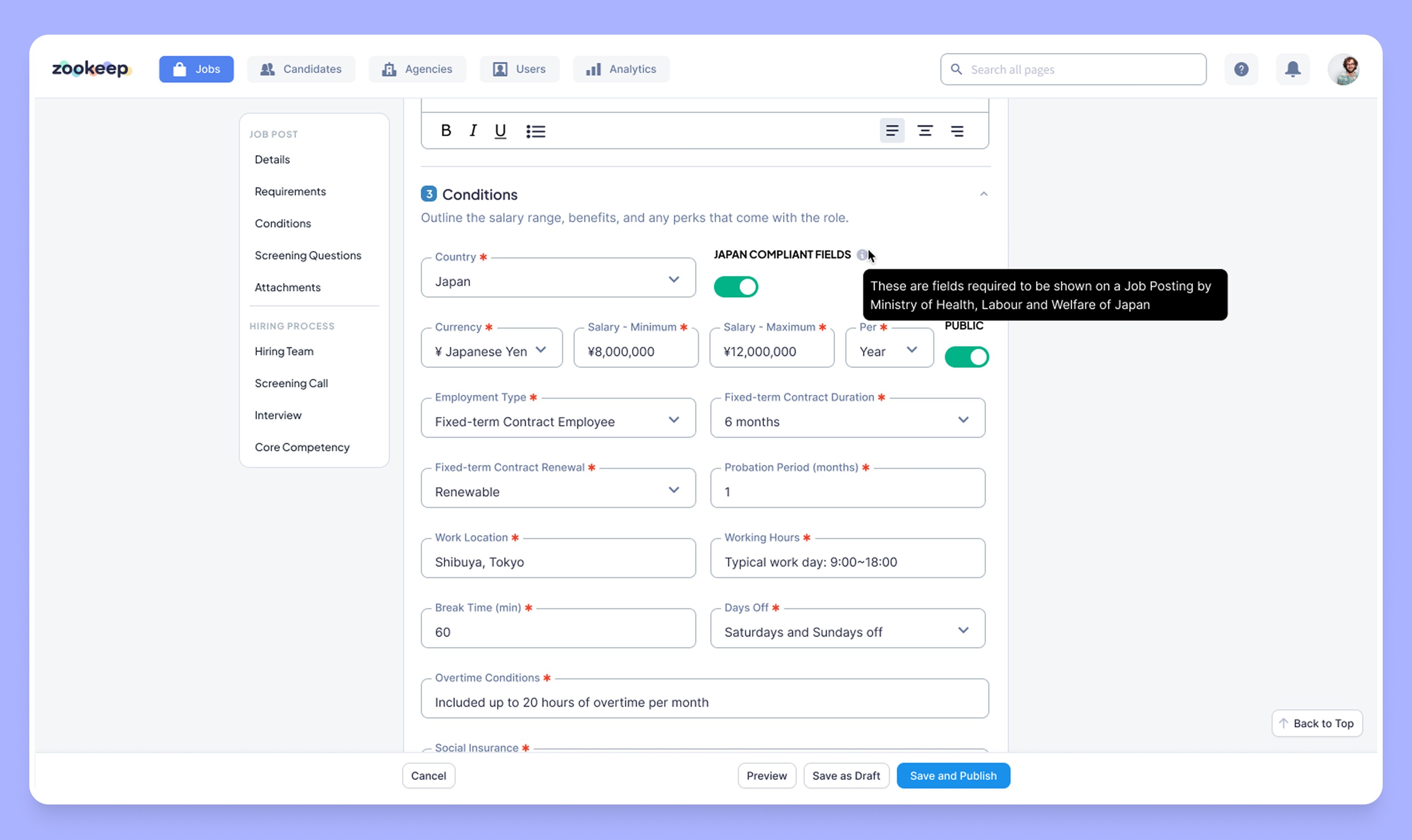Open the Per Year dropdown
Screen dimensions: 1412x840
pyautogui.click(x=890, y=348)
